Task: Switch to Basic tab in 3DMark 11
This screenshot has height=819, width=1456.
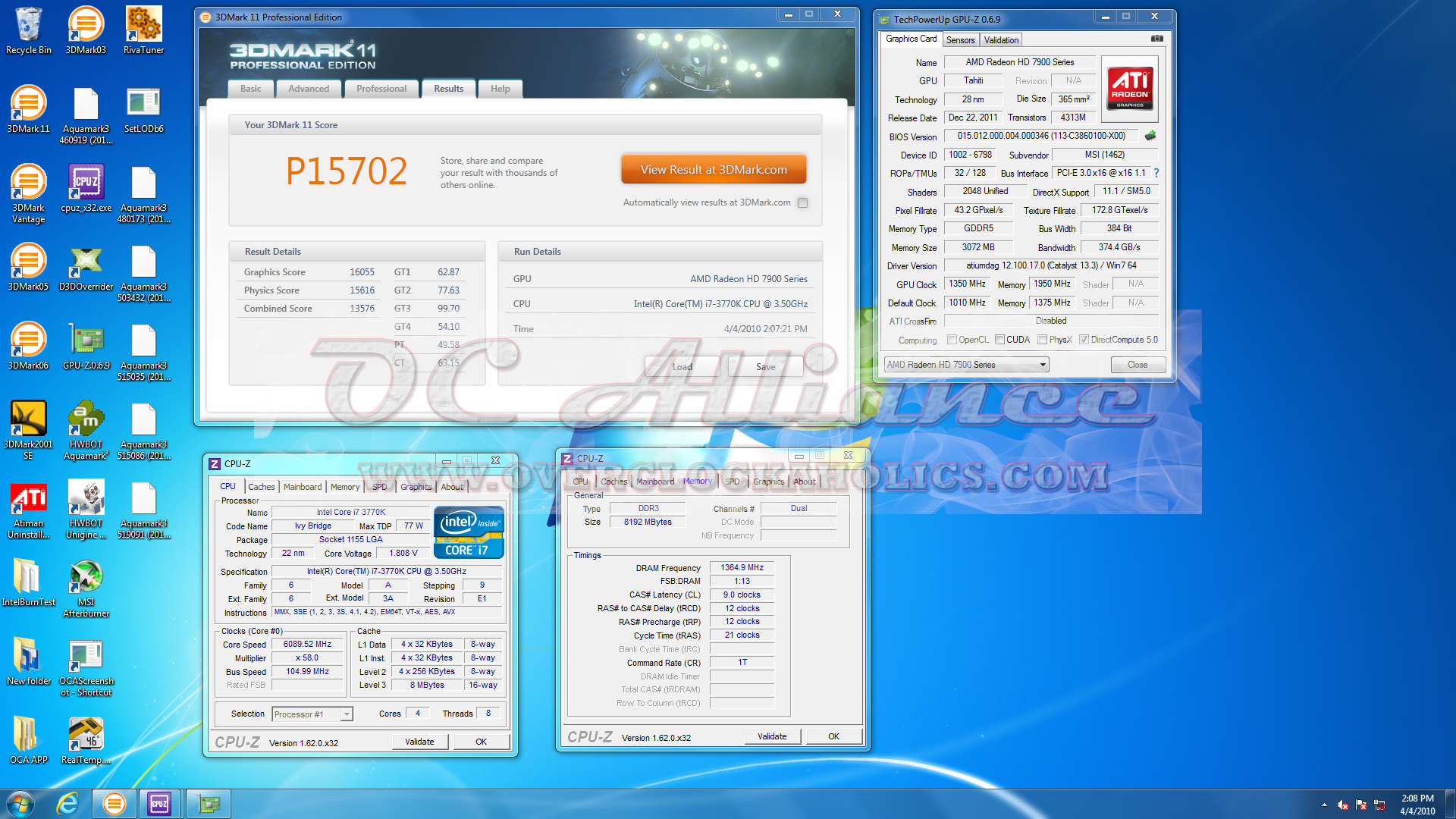Action: pos(251,89)
